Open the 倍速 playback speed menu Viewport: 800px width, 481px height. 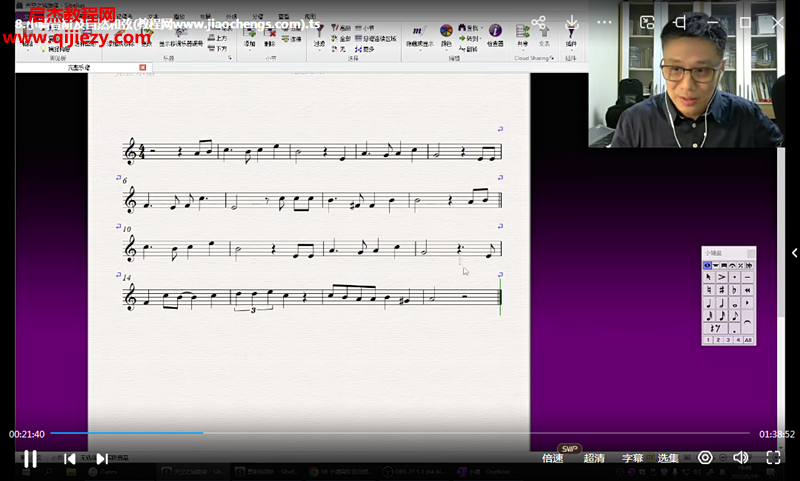tap(553, 458)
